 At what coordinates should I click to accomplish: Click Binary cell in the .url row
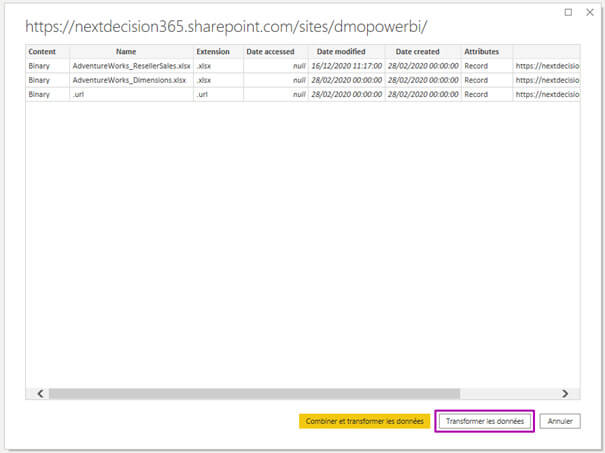(x=47, y=95)
